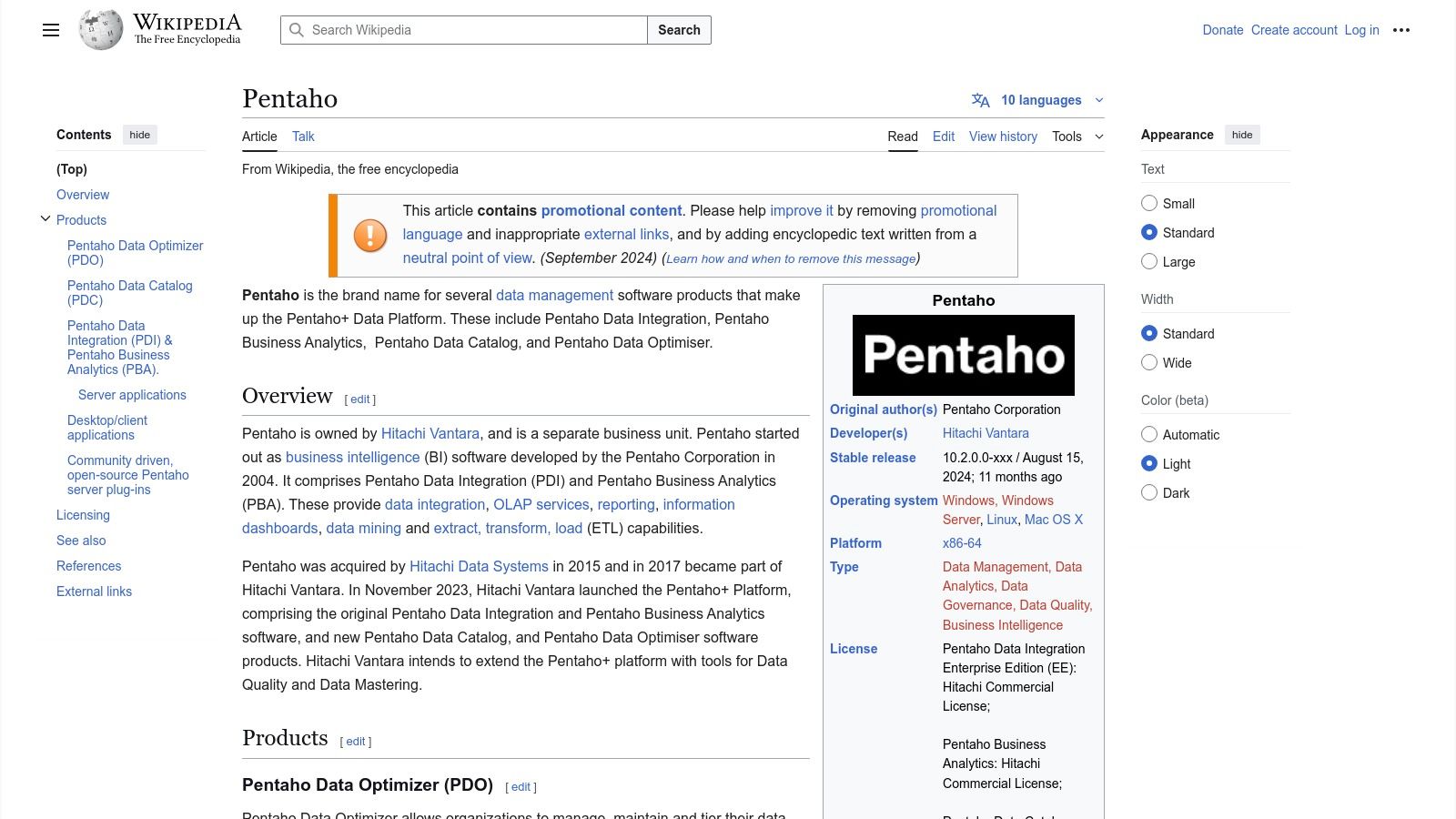
Task: Open the Operating system infobox link
Action: (x=884, y=500)
